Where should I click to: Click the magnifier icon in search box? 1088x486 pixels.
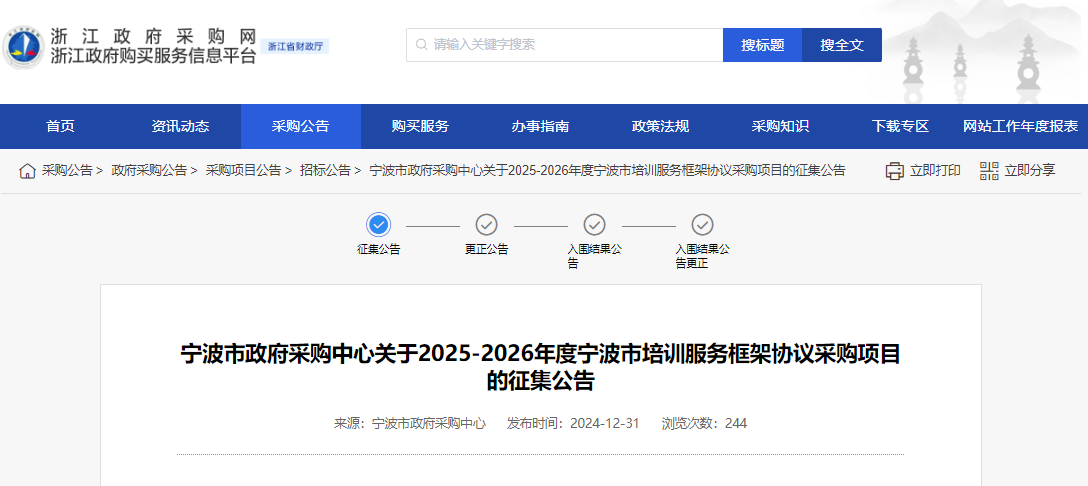(x=421, y=45)
